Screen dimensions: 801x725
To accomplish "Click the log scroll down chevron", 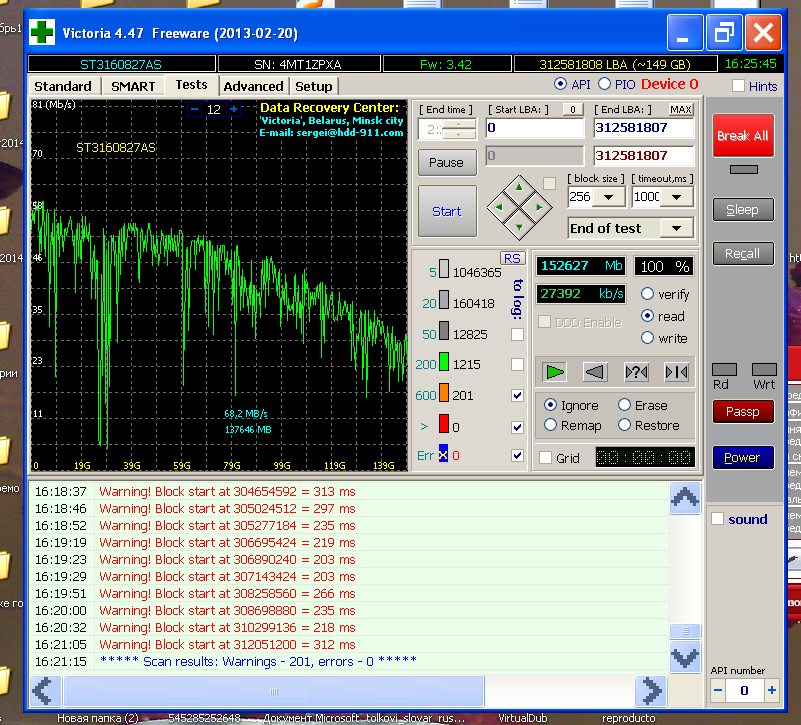I will pyautogui.click(x=685, y=656).
